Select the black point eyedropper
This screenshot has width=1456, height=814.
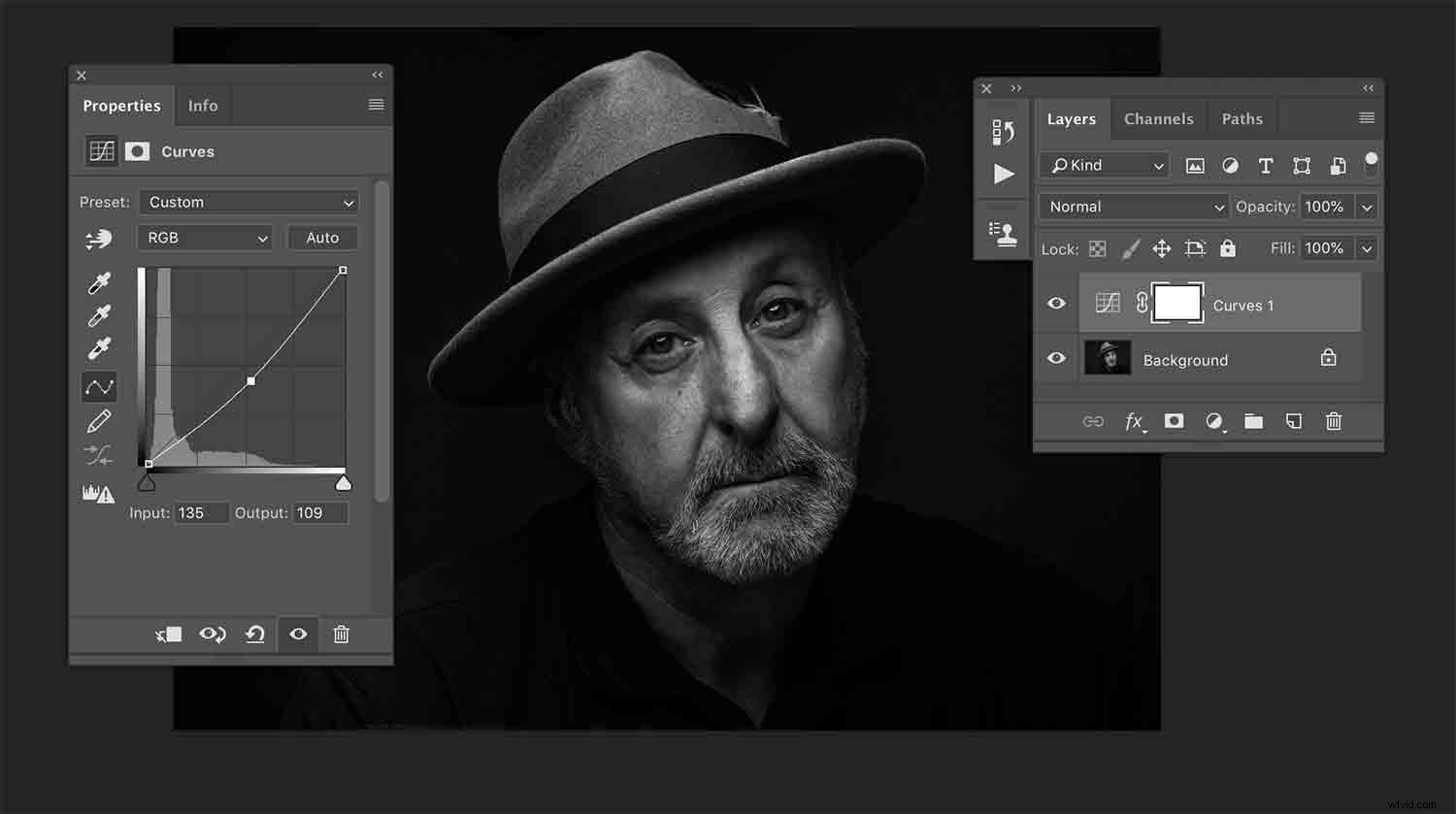(x=100, y=282)
